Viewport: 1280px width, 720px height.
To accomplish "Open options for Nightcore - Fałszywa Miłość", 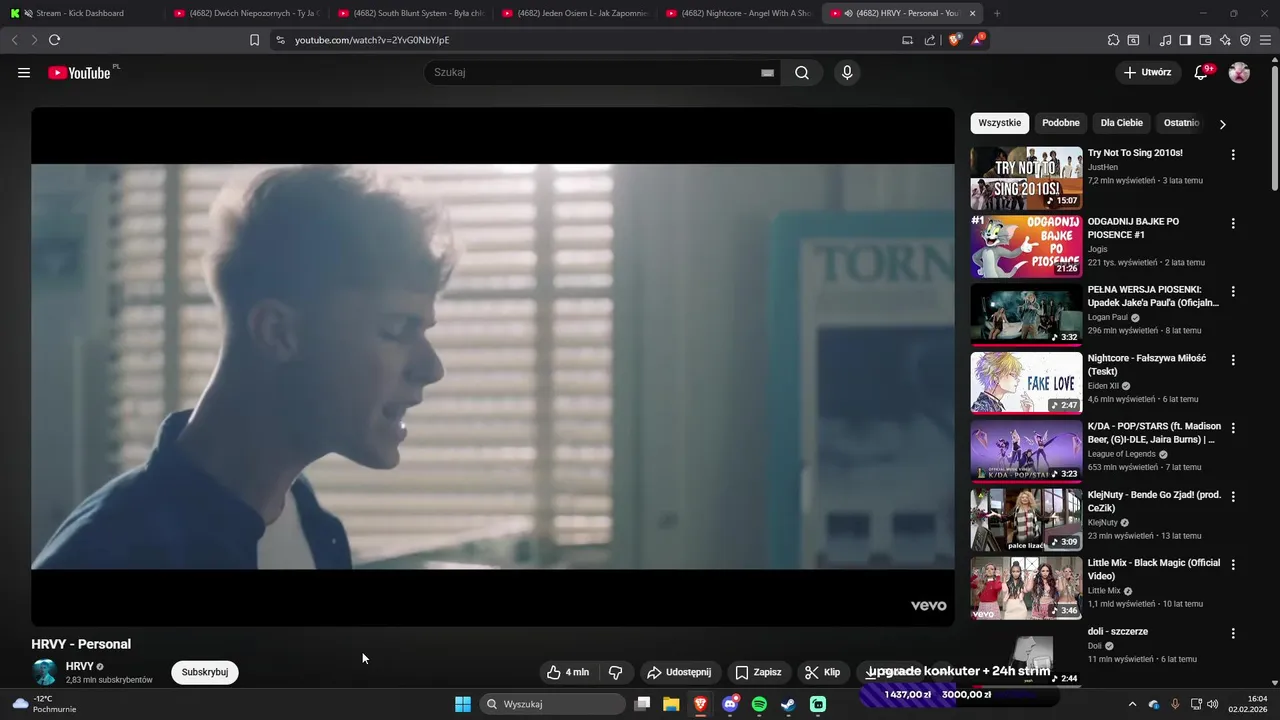I will pos(1233,360).
